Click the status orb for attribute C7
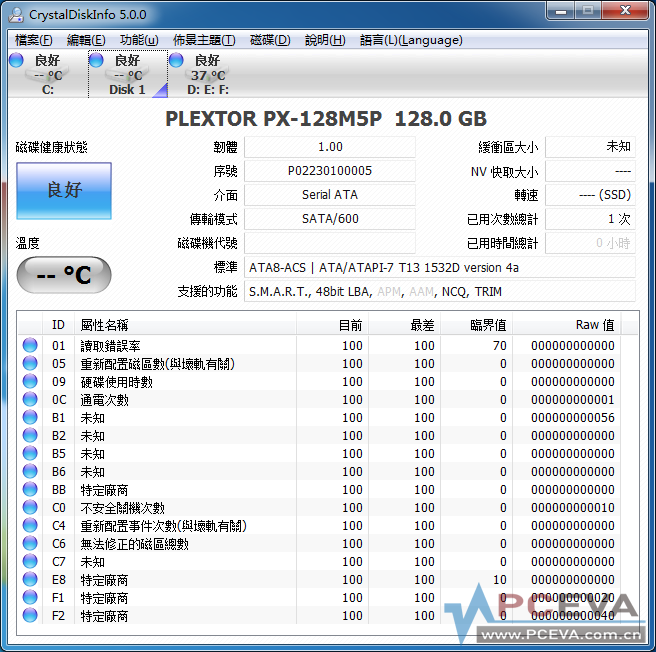656x652 pixels. click(30, 561)
